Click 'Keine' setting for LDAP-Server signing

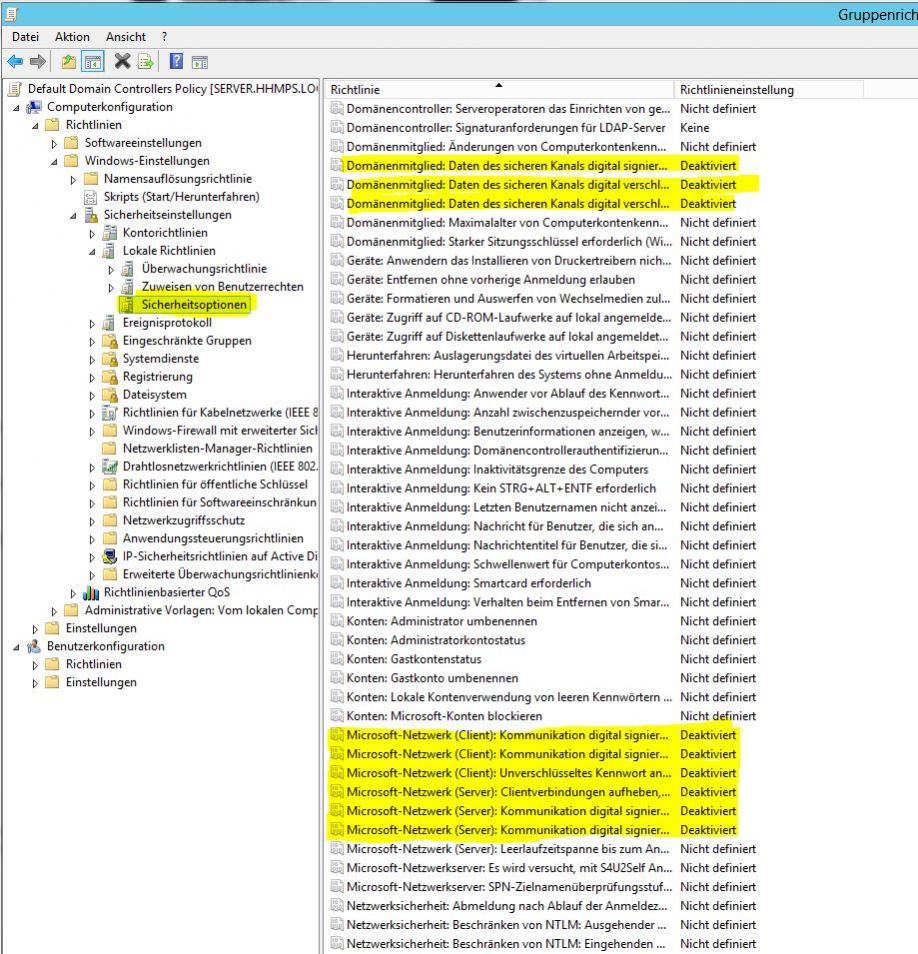tap(695, 128)
